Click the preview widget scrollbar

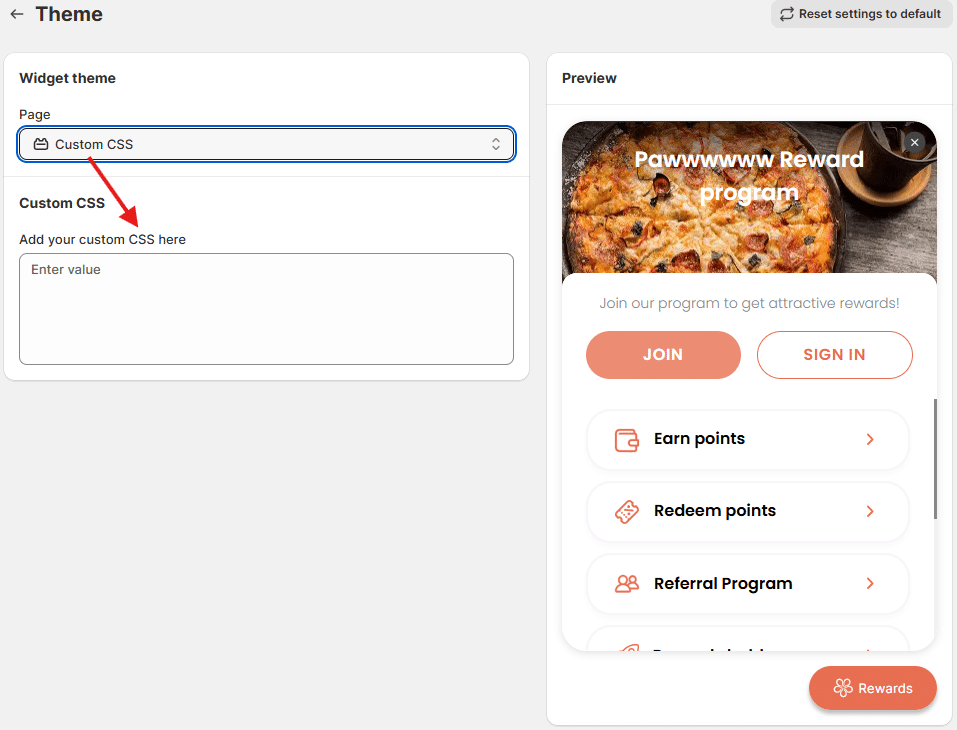[x=935, y=459]
